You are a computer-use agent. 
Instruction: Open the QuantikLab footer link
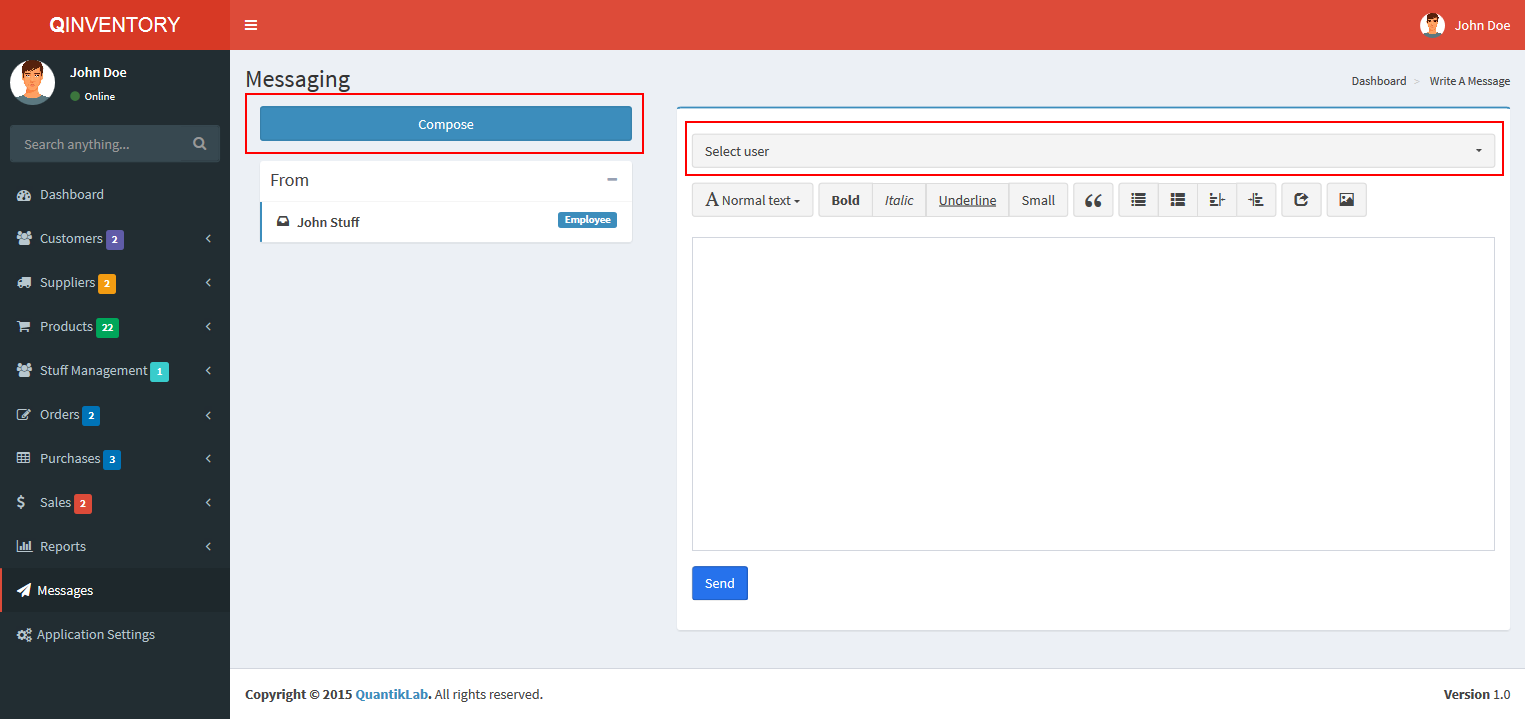click(393, 694)
